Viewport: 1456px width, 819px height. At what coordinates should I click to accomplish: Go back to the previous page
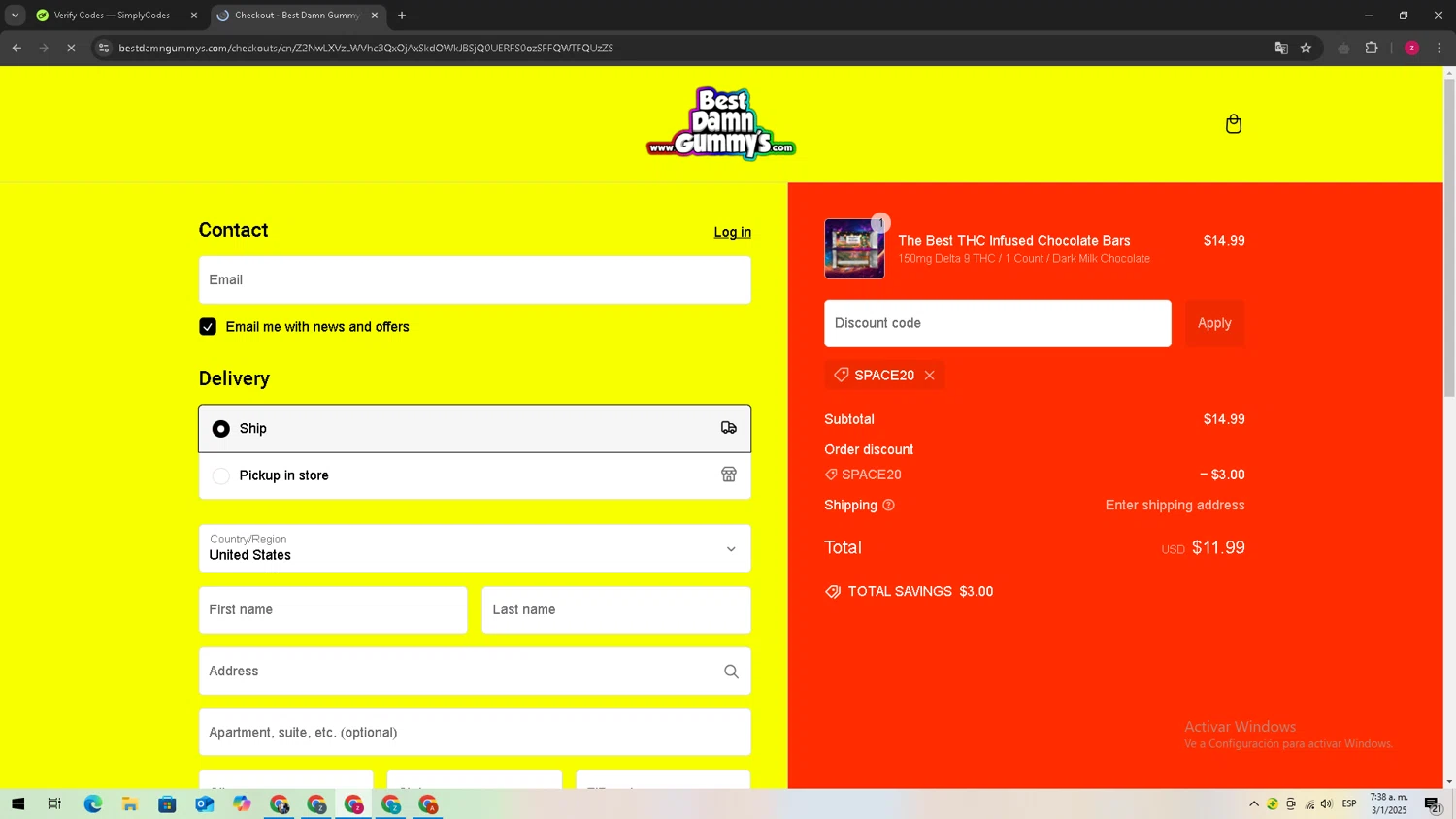(17, 48)
